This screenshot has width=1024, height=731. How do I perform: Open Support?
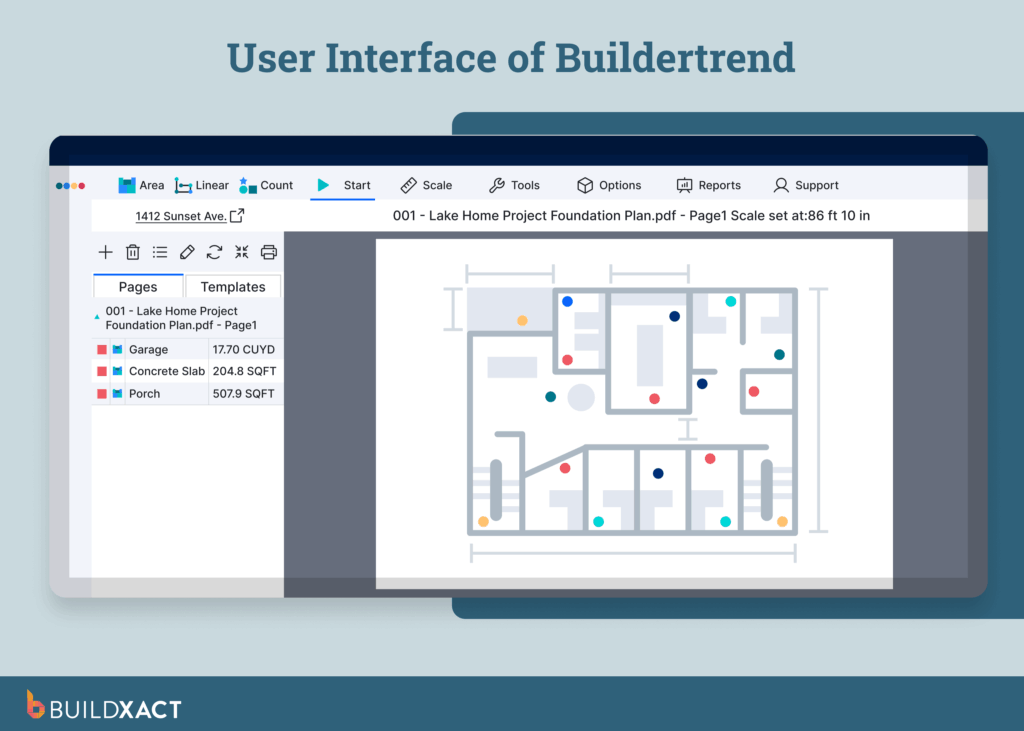(806, 185)
